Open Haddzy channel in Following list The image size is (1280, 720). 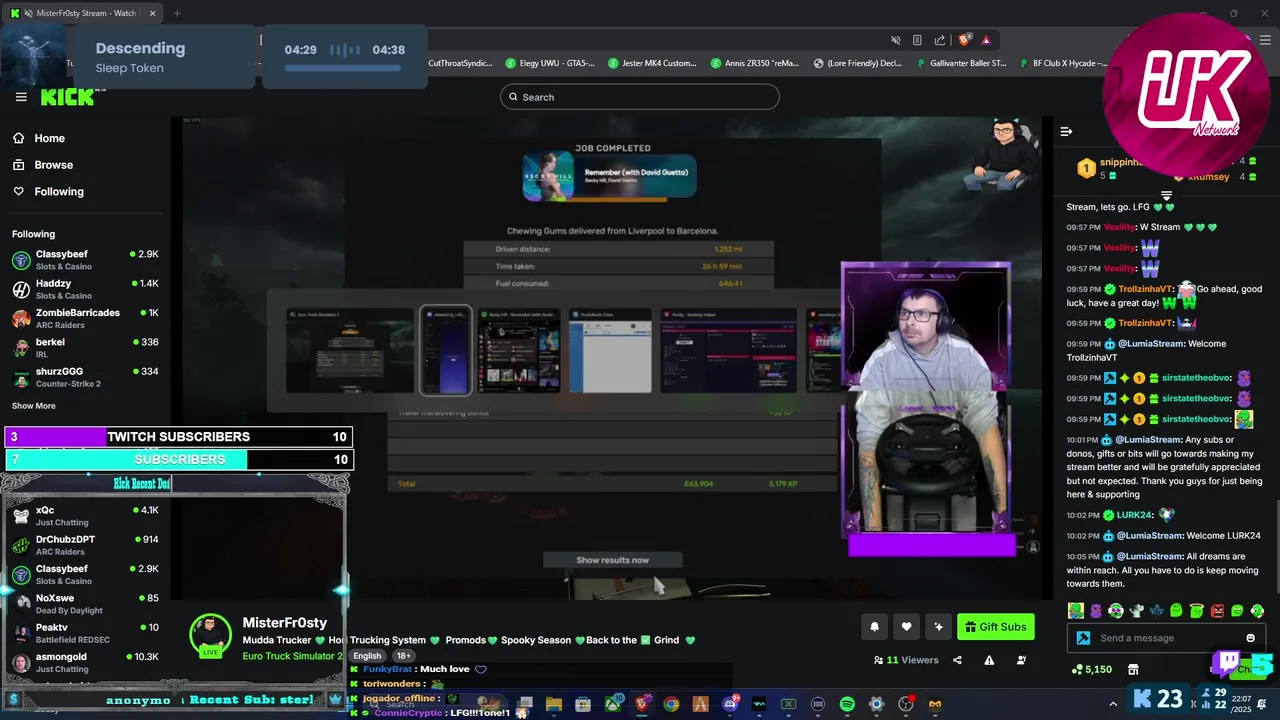click(85, 289)
